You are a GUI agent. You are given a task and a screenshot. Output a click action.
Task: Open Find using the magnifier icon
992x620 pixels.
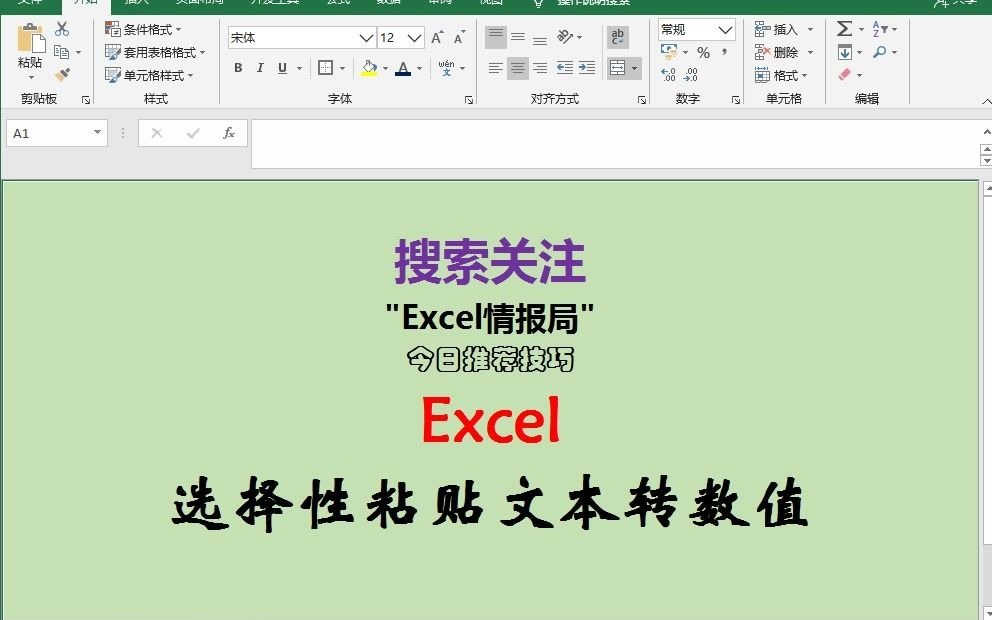(x=879, y=51)
